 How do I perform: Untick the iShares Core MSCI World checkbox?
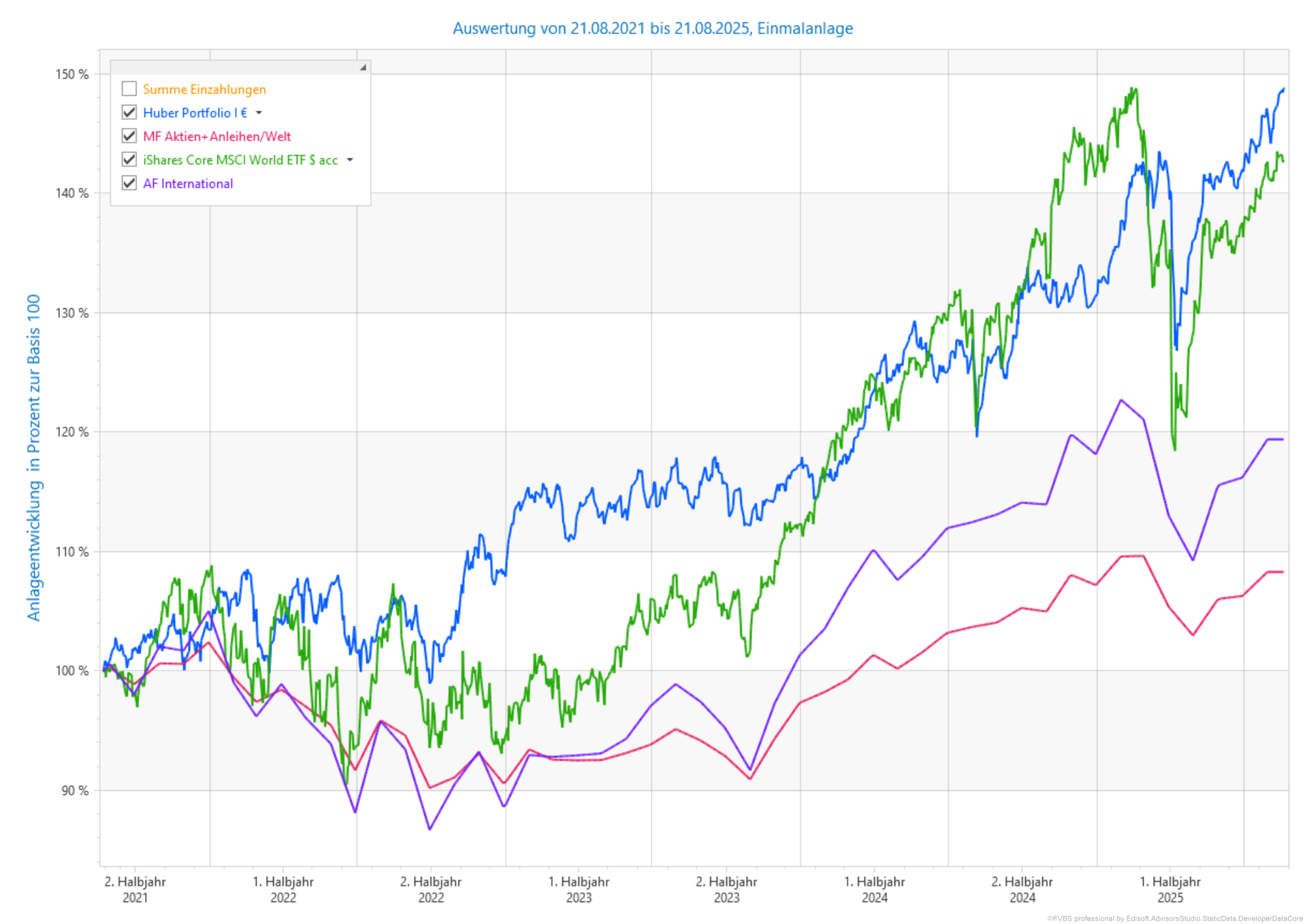point(129,160)
